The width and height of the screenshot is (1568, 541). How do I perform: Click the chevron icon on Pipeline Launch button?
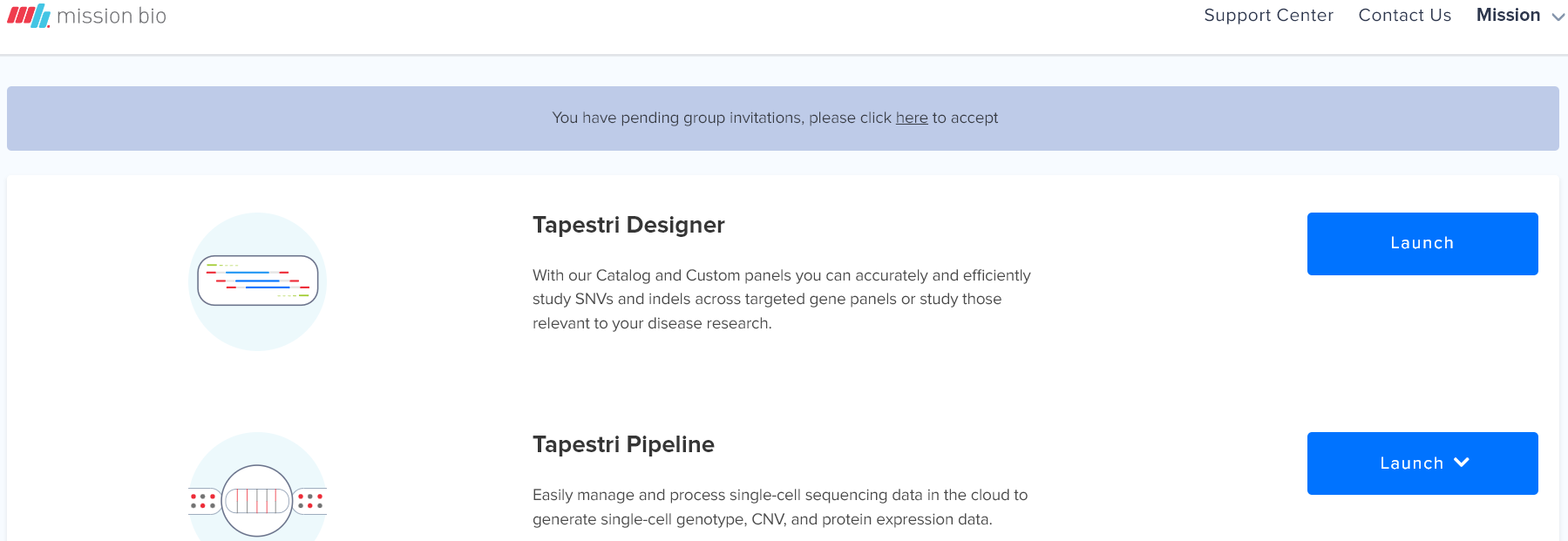pyautogui.click(x=1462, y=463)
